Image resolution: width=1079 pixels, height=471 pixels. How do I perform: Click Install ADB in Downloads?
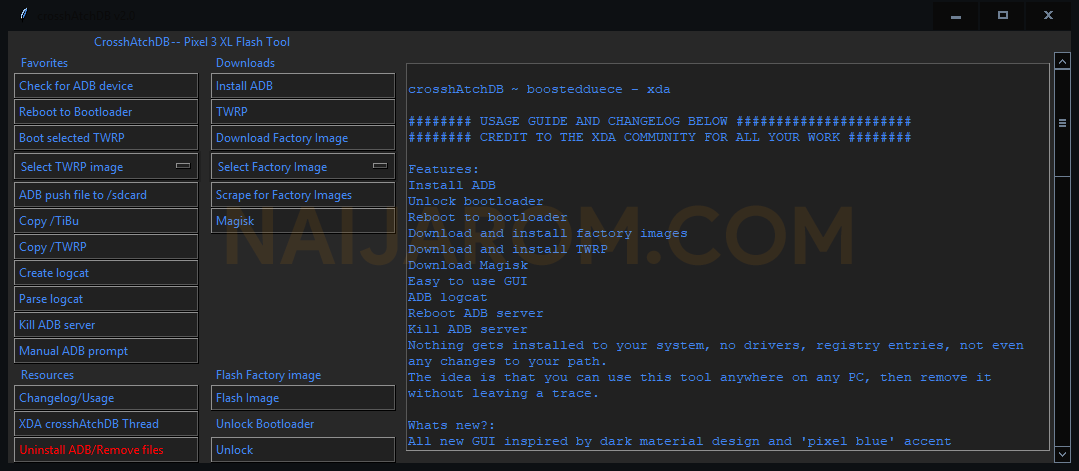coord(303,86)
